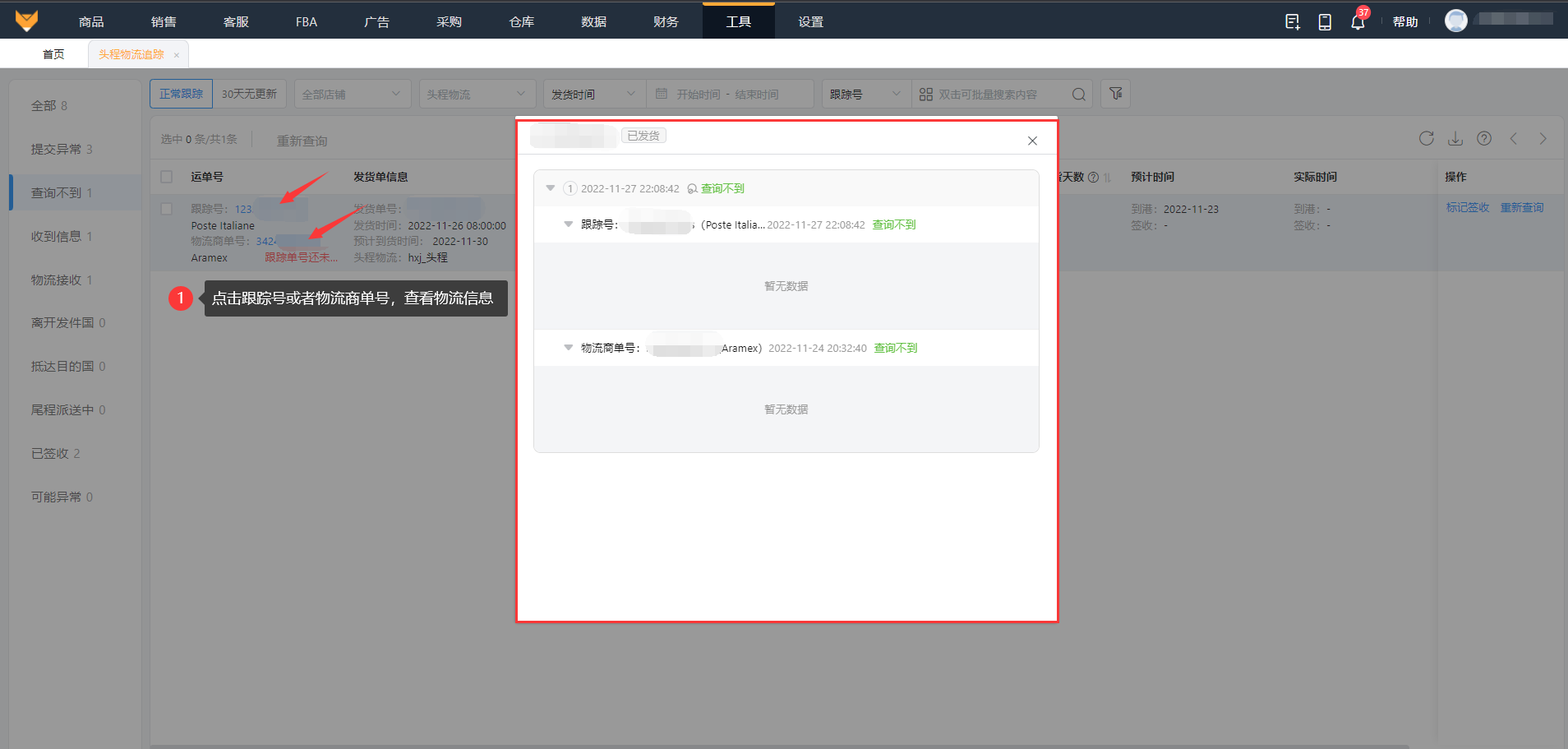Click the search magnifier icon
Viewport: 1568px width, 749px height.
point(1079,95)
